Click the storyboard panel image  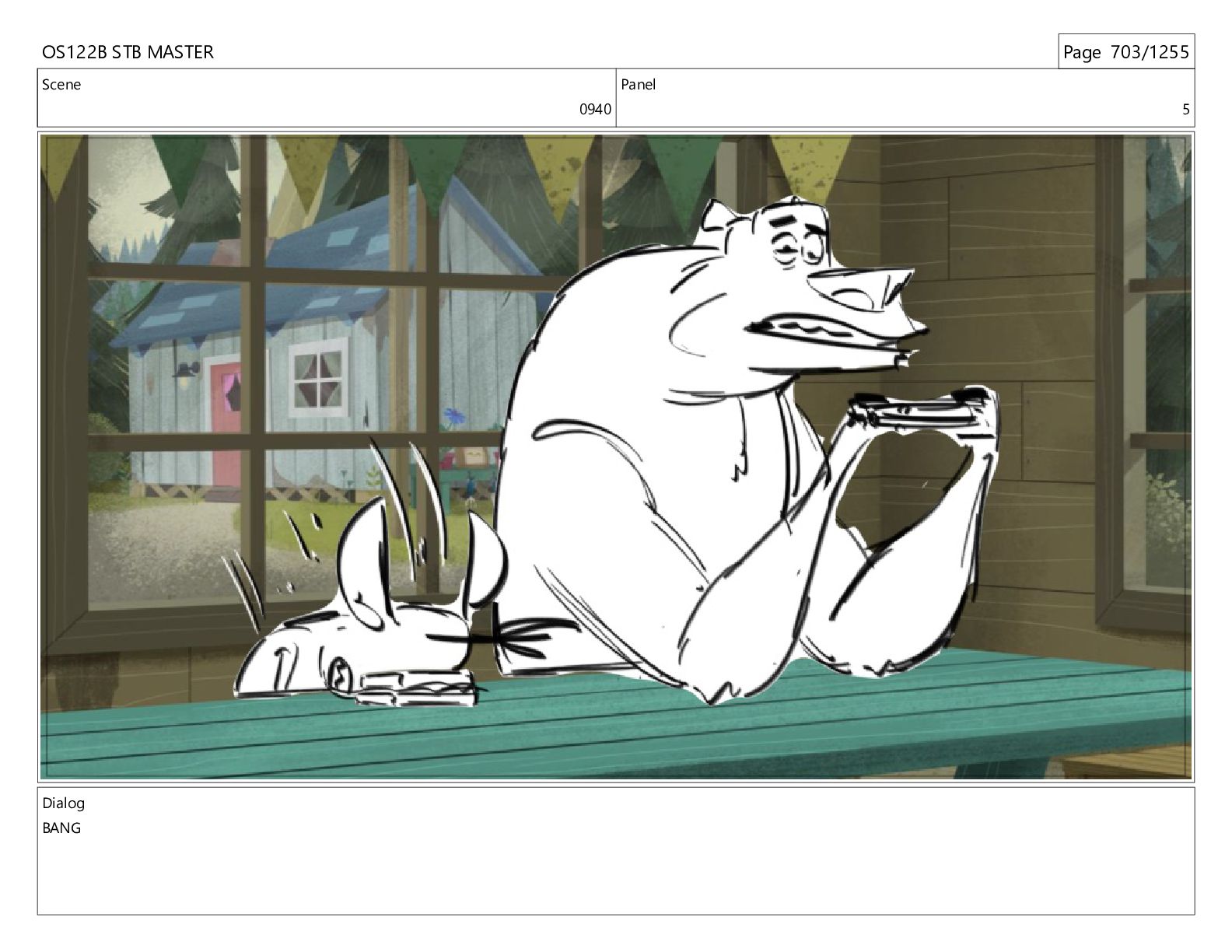[616, 457]
